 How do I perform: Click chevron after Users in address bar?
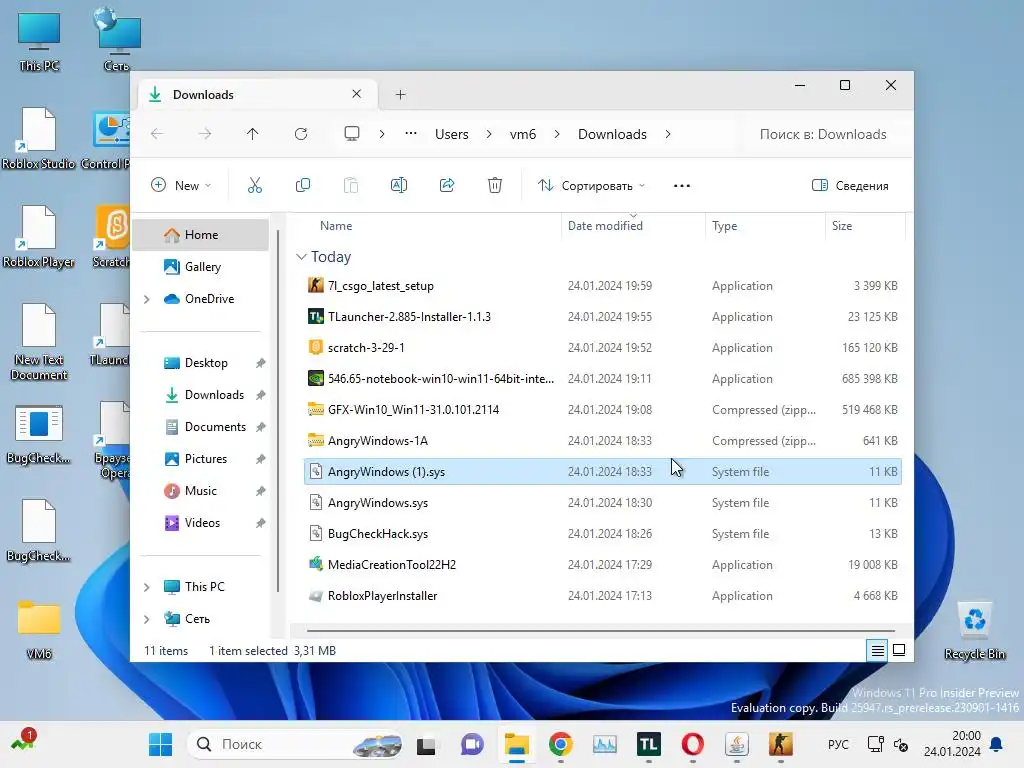point(489,134)
